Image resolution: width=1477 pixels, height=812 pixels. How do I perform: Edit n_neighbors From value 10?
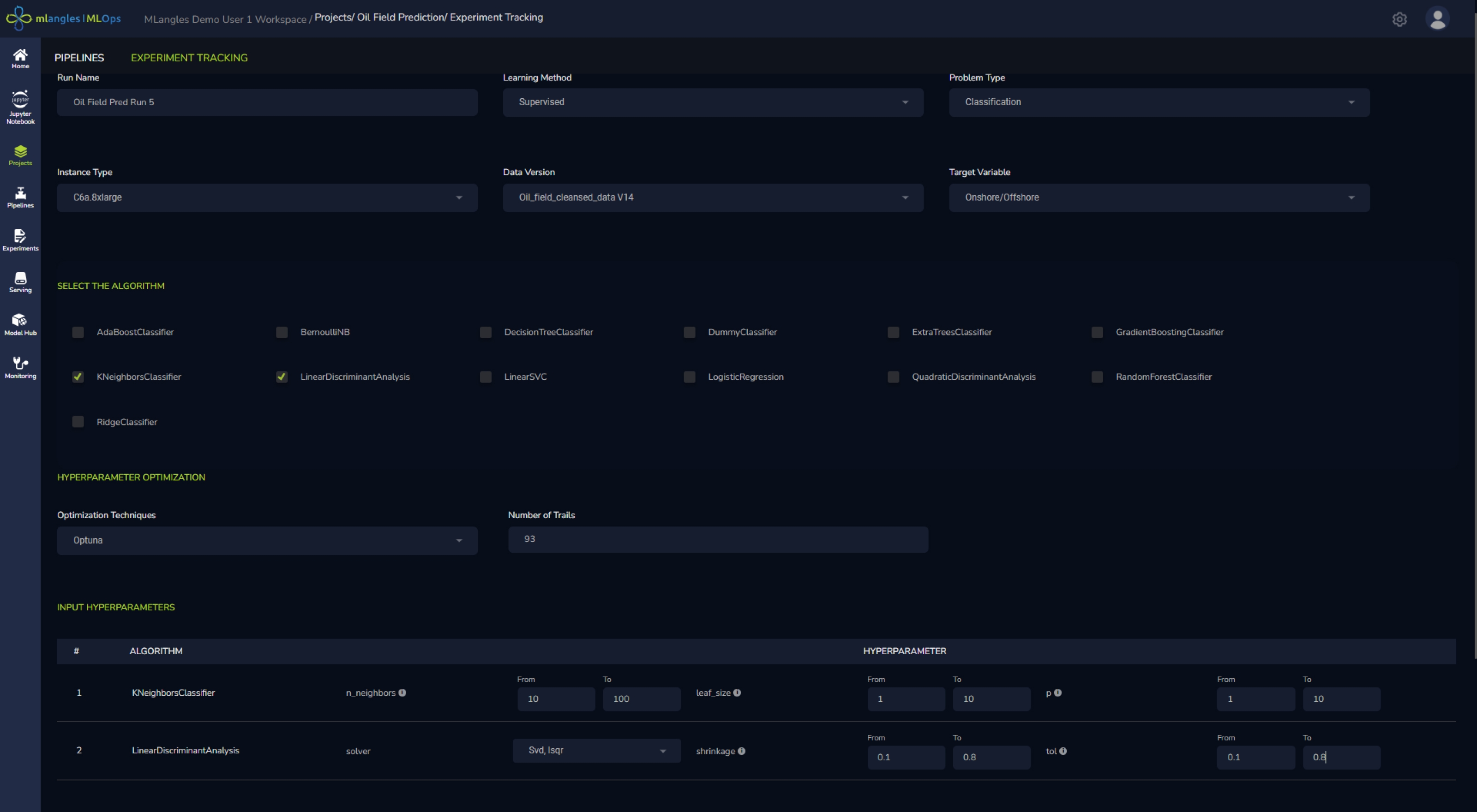point(556,699)
